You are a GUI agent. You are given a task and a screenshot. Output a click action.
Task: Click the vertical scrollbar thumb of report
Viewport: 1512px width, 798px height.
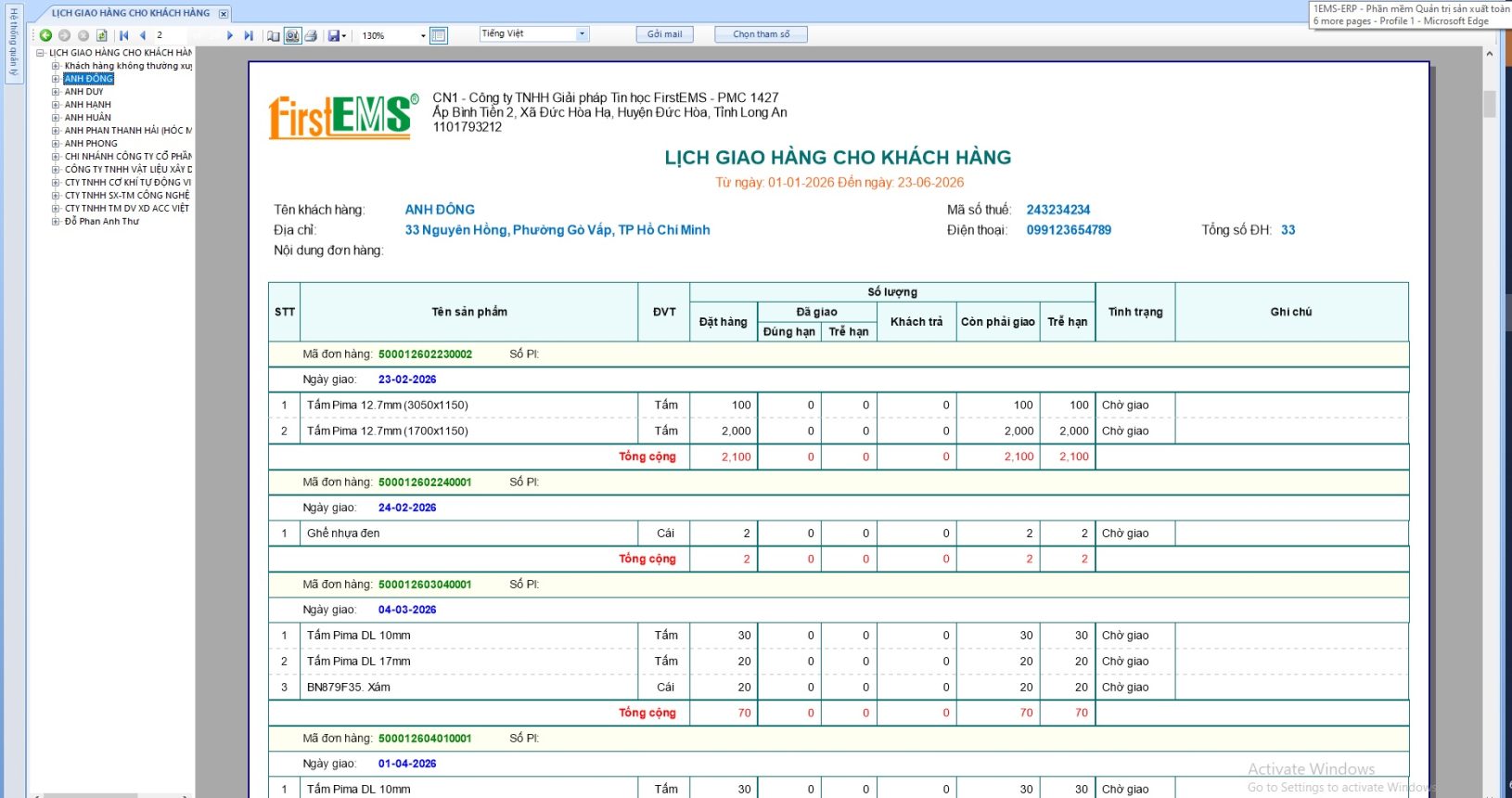pyautogui.click(x=1490, y=103)
